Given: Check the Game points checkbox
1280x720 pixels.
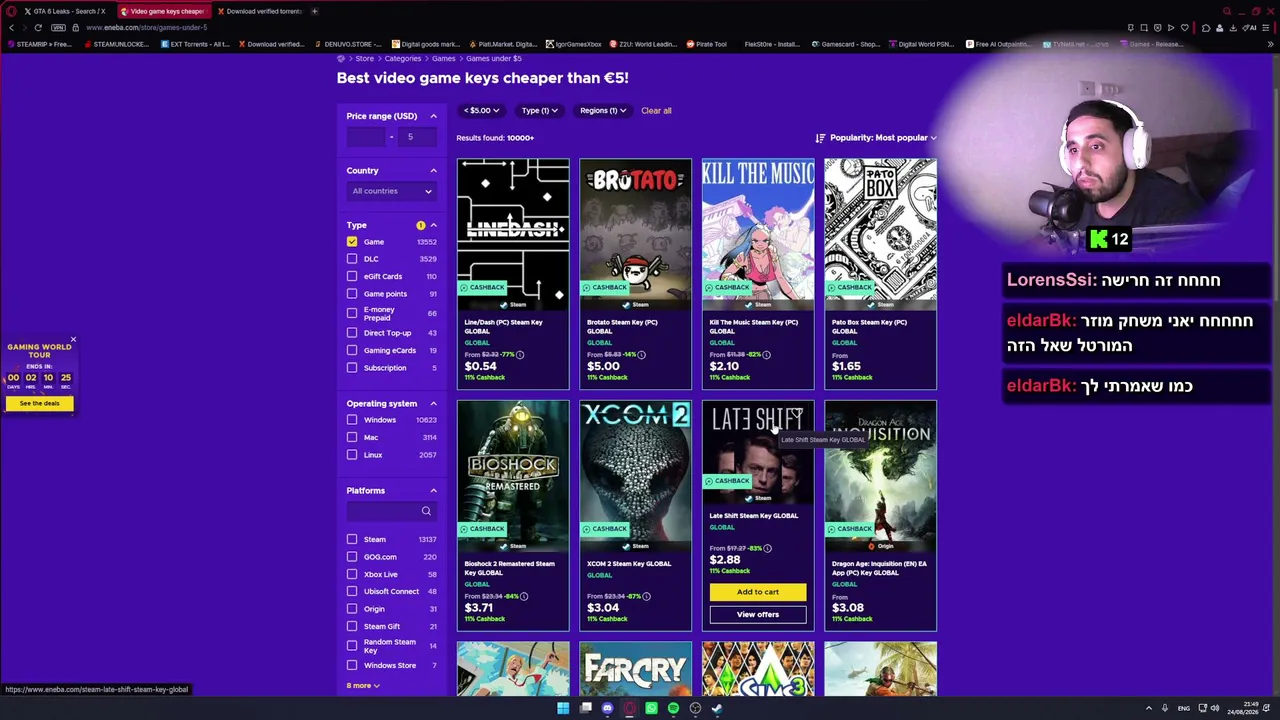Looking at the screenshot, I should [x=352, y=294].
